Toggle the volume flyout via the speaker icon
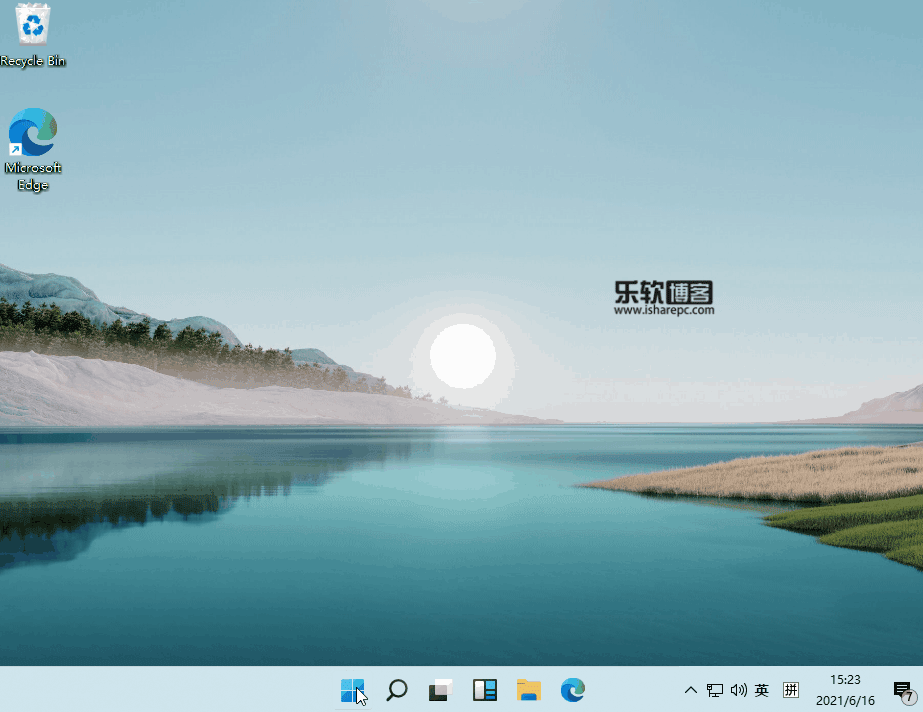 point(739,690)
